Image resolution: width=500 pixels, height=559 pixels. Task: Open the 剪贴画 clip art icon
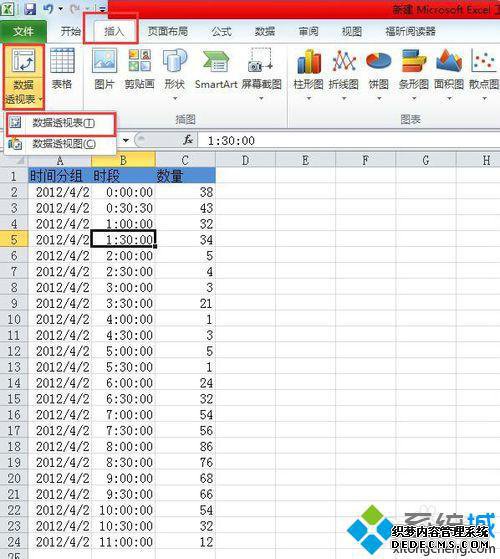139,68
